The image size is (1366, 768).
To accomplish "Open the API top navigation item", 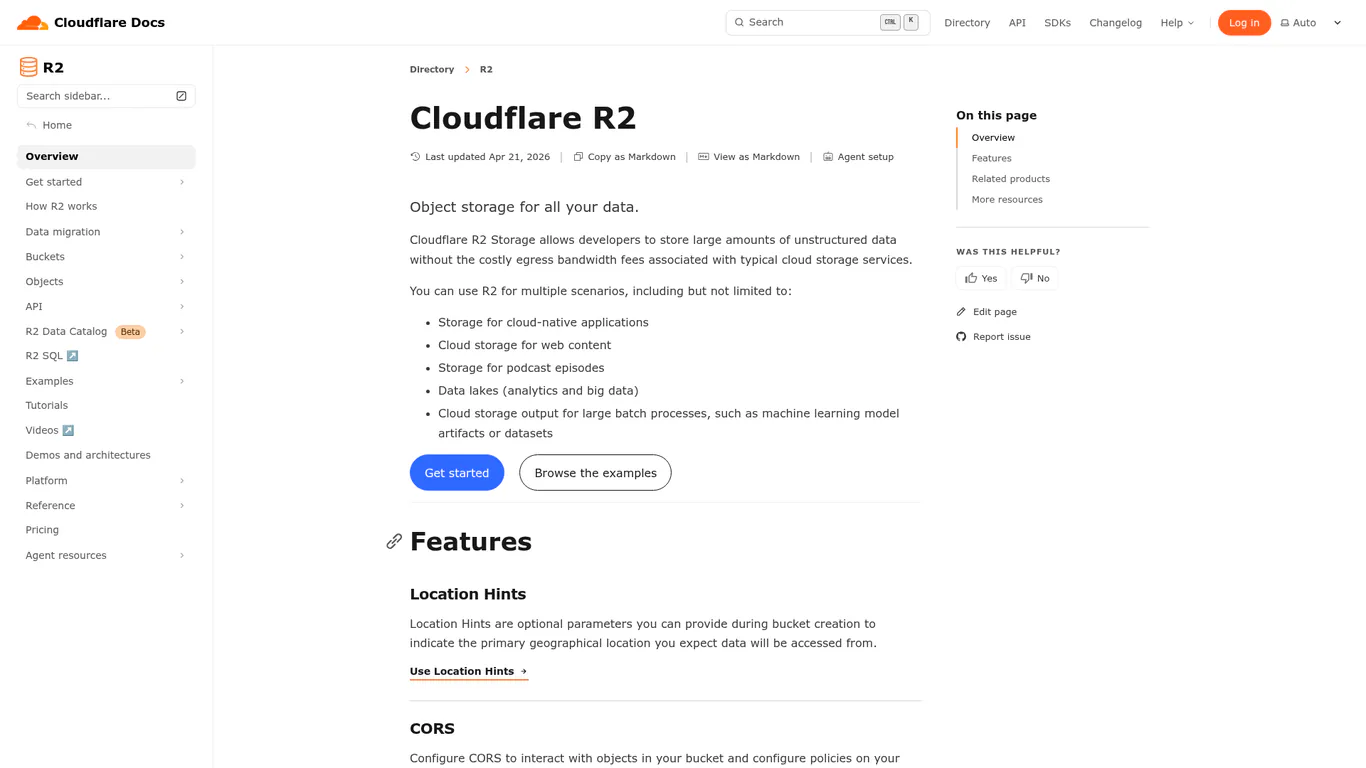I will (1017, 23).
